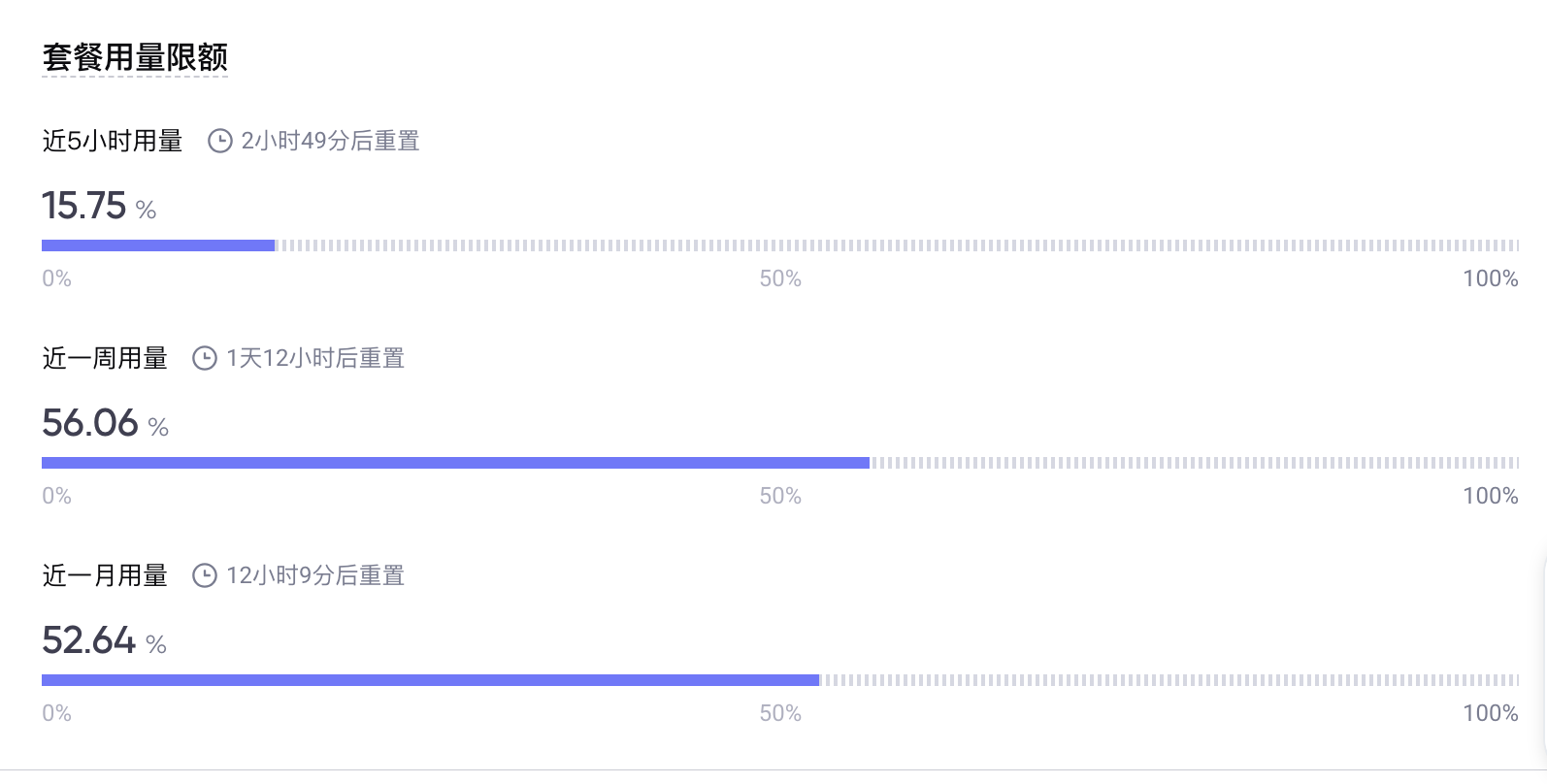Click the 56.06 % usage value

coord(105,423)
